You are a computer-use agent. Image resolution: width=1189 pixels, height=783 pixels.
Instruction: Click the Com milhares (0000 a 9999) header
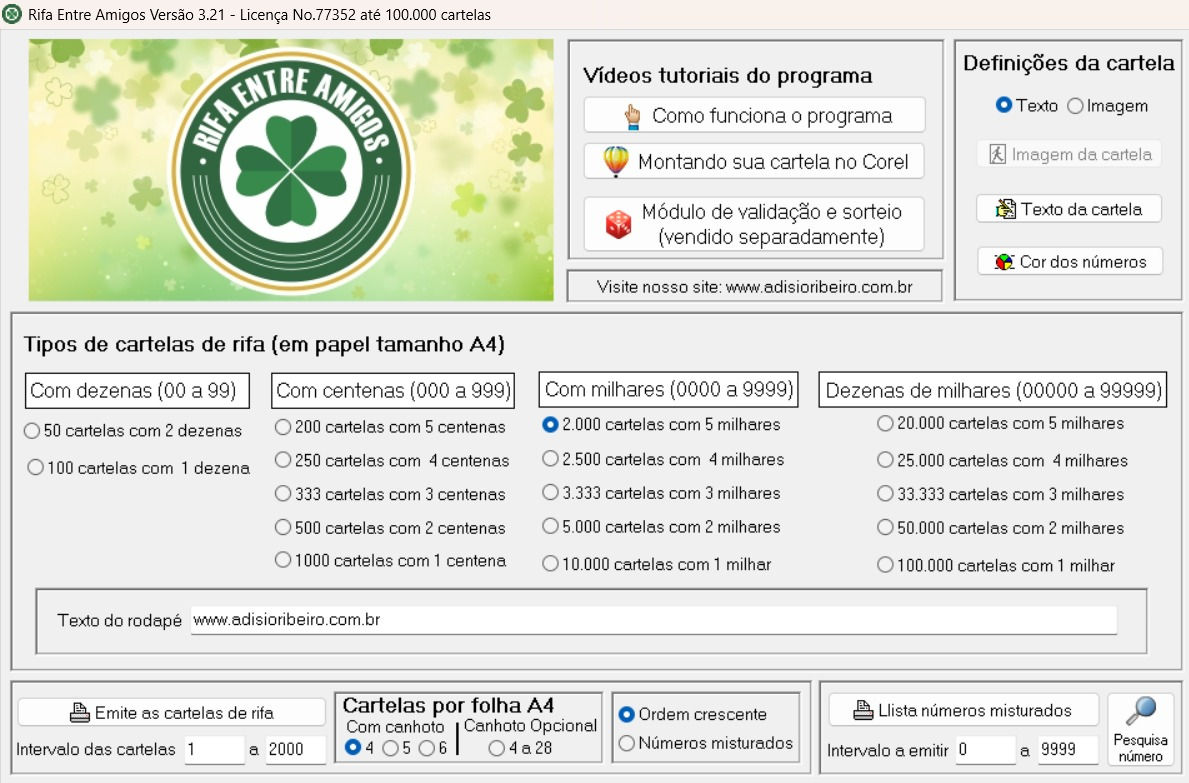669,390
